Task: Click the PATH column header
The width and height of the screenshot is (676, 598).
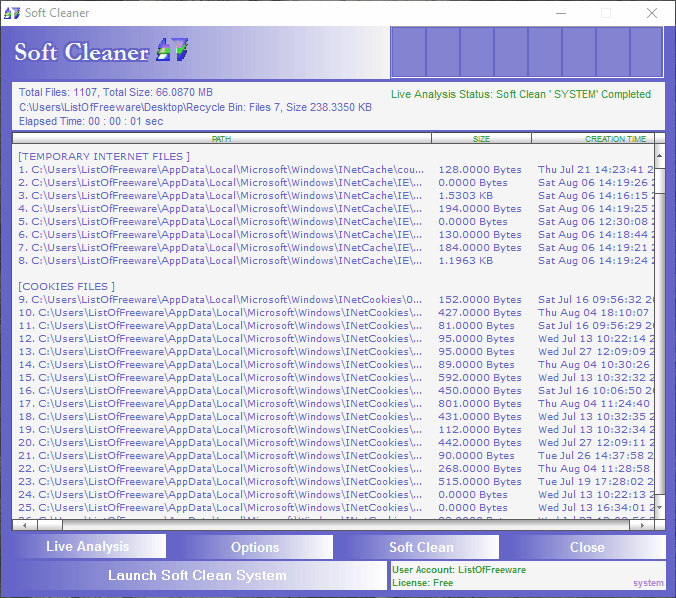Action: click(222, 138)
